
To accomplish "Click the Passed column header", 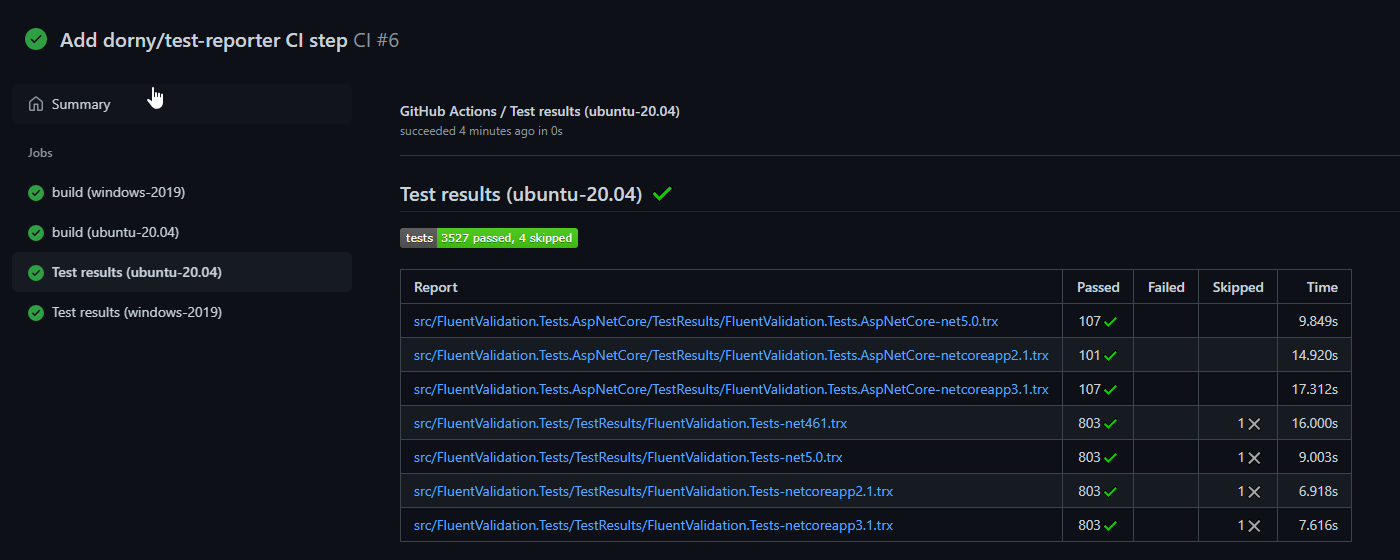I will click(x=1098, y=287).
